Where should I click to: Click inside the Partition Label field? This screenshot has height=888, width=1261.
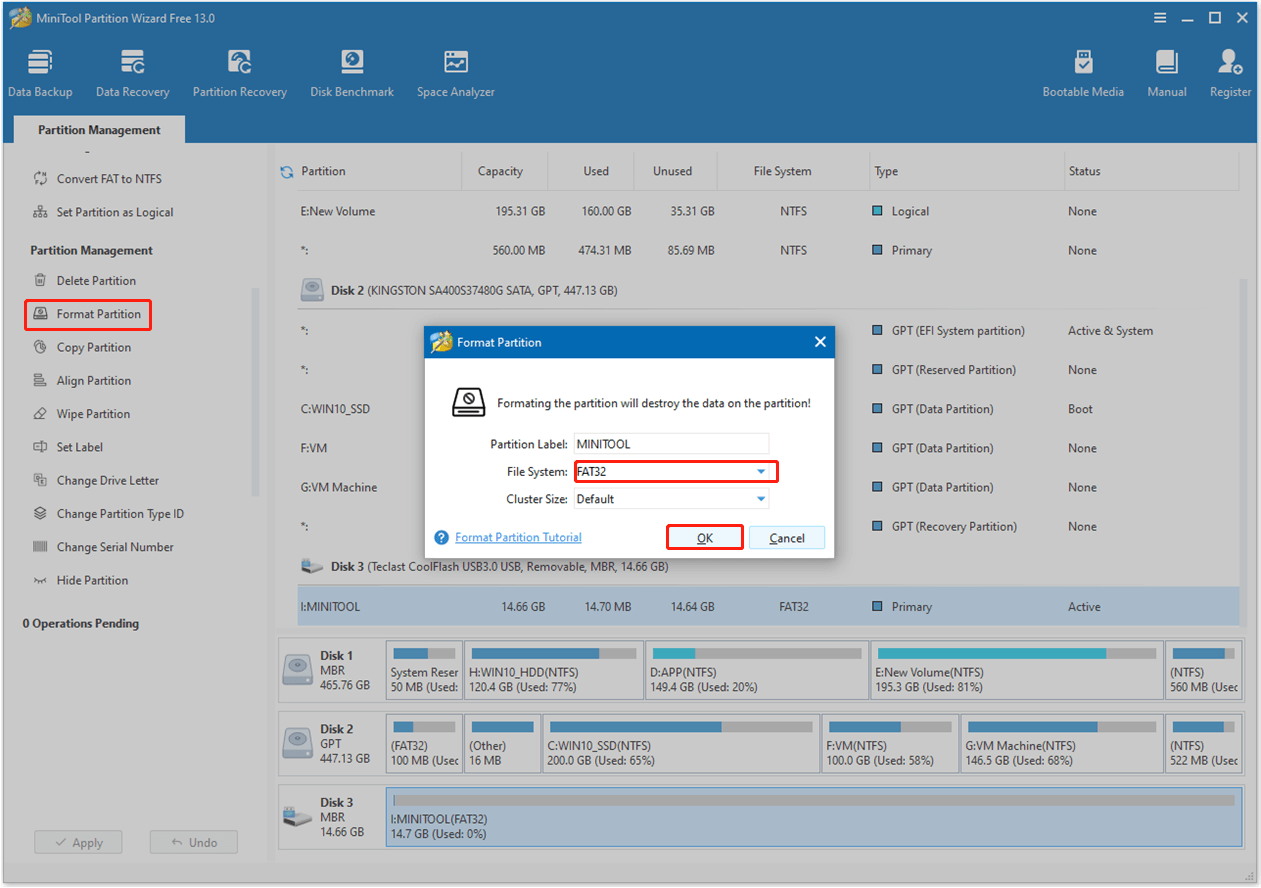[671, 443]
